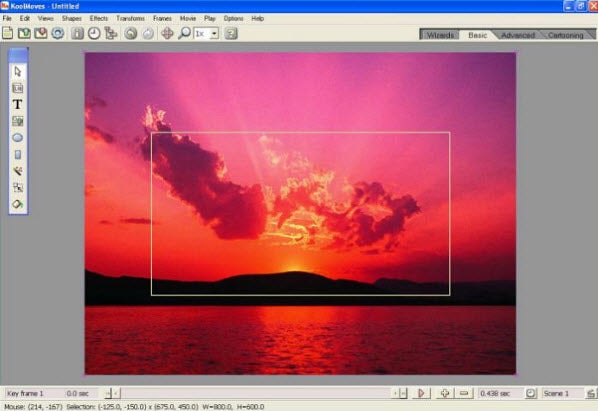
Task: Play the movie with the play button
Action: (421, 393)
